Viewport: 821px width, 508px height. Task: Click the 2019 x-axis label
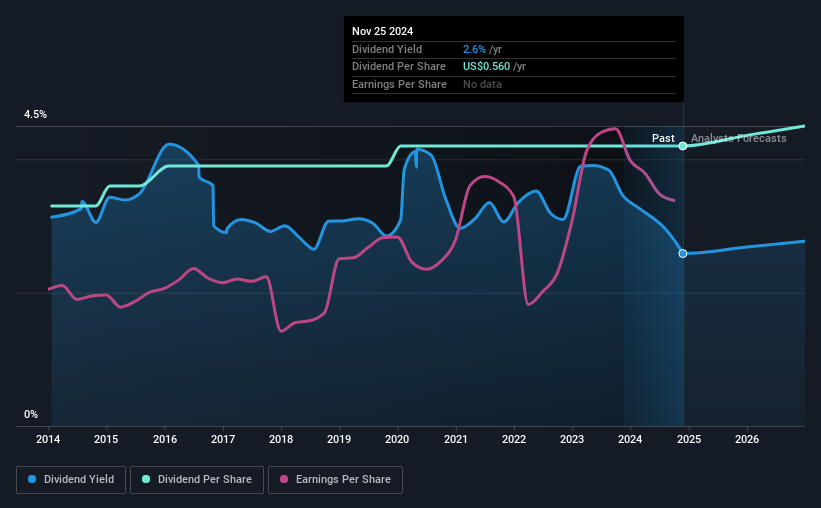(339, 439)
